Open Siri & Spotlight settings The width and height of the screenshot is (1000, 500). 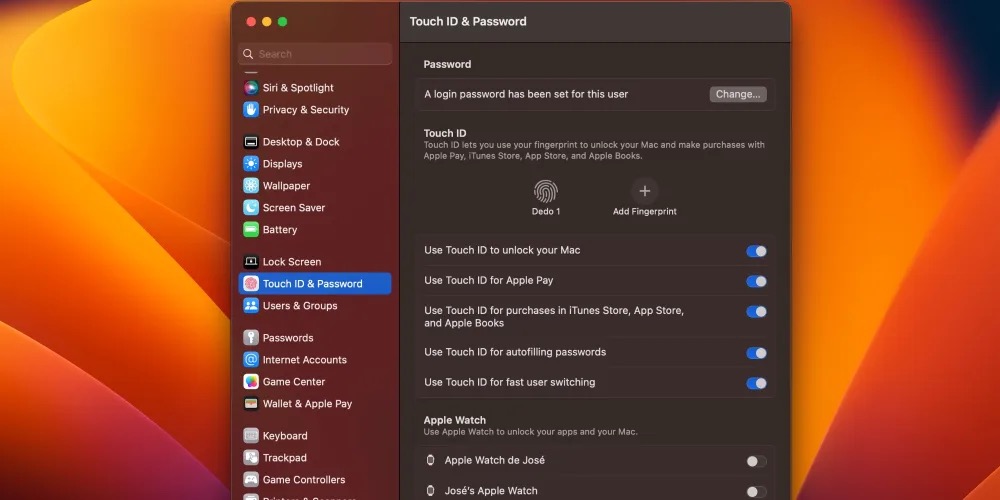pyautogui.click(x=297, y=88)
